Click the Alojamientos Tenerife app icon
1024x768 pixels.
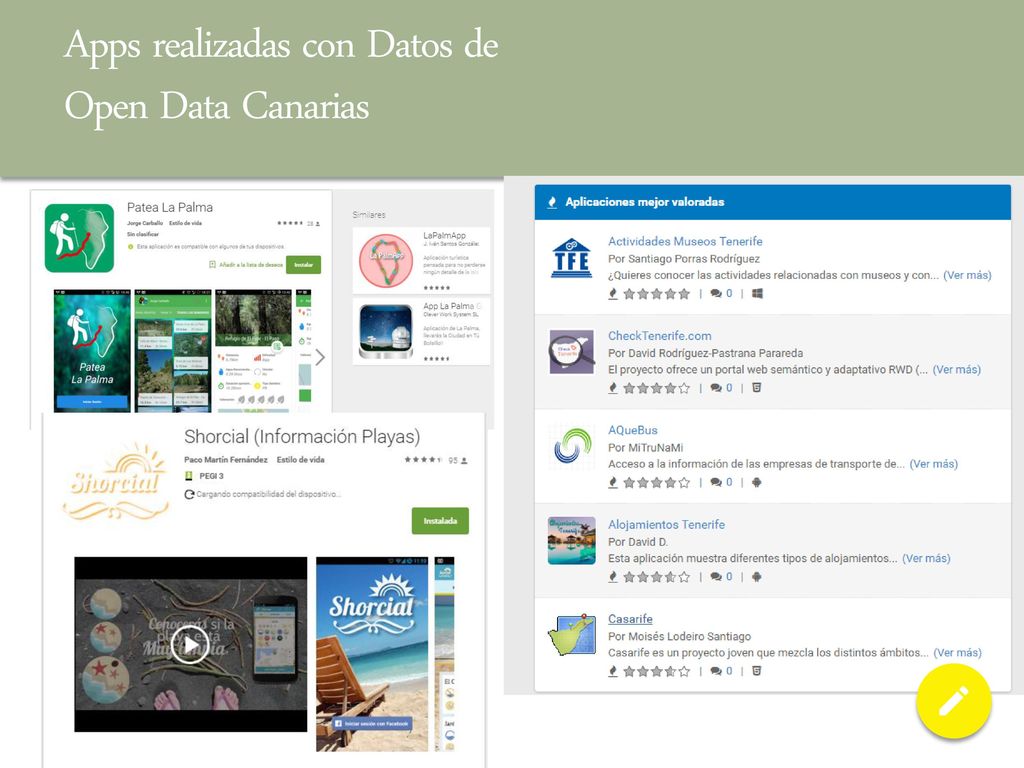tap(572, 541)
